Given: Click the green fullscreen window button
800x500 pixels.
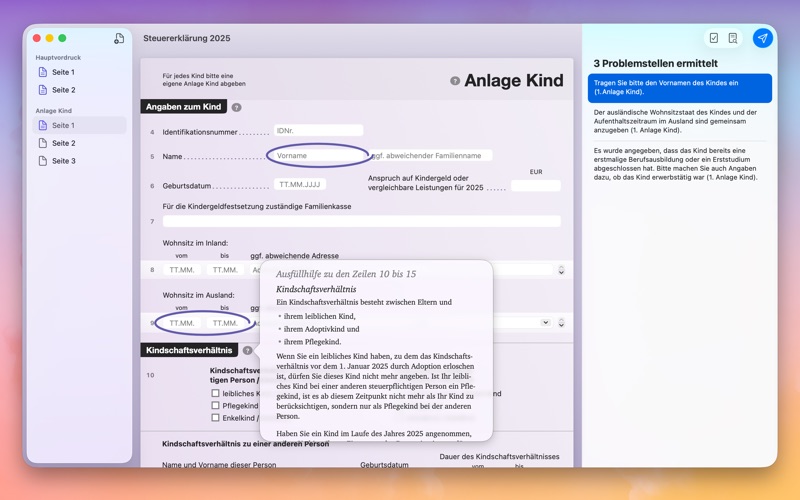Looking at the screenshot, I should coord(62,38).
